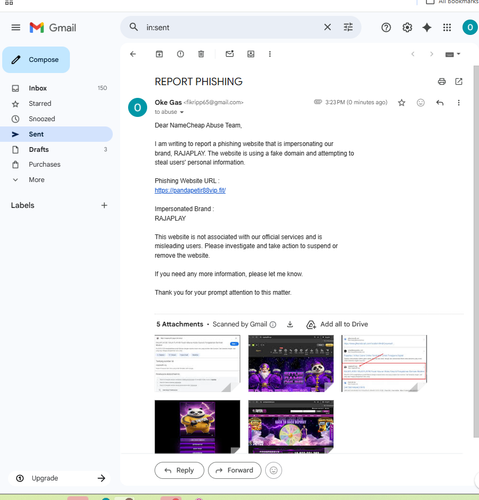Add an emoji reaction beside the star

[x=421, y=103]
